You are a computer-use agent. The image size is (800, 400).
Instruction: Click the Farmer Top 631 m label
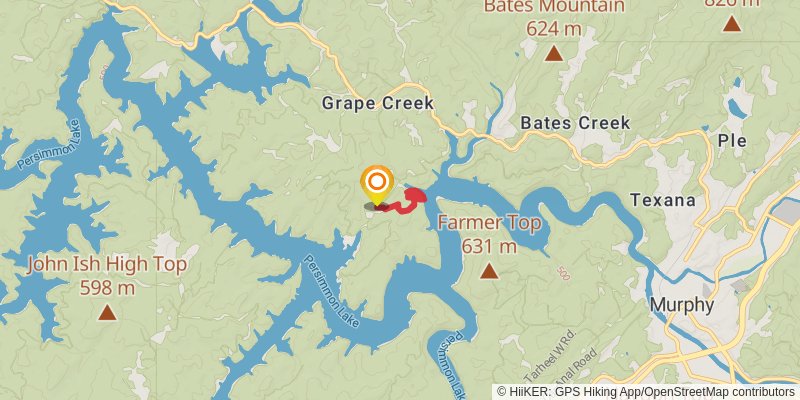coord(489,235)
